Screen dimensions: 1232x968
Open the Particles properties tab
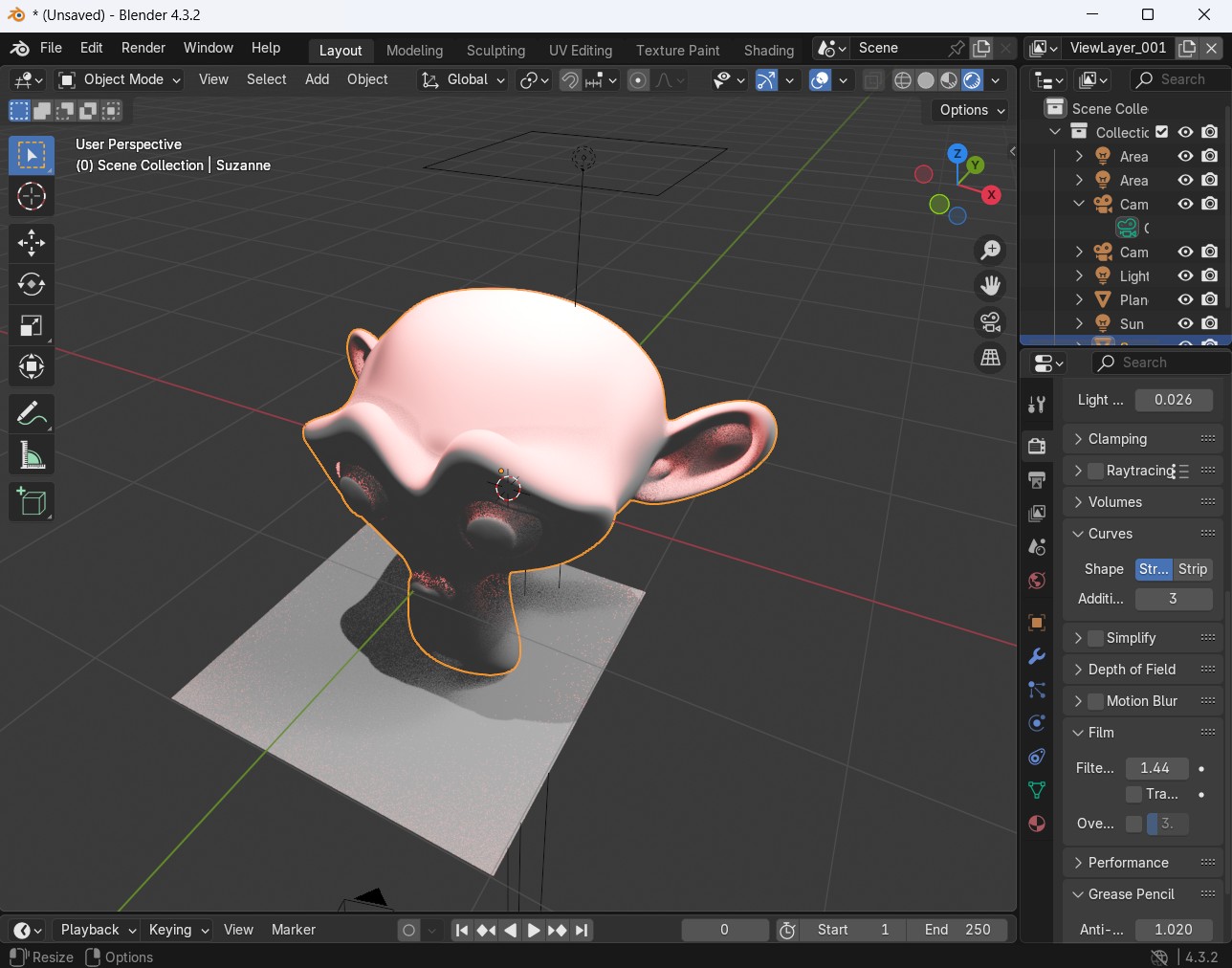coord(1037,690)
